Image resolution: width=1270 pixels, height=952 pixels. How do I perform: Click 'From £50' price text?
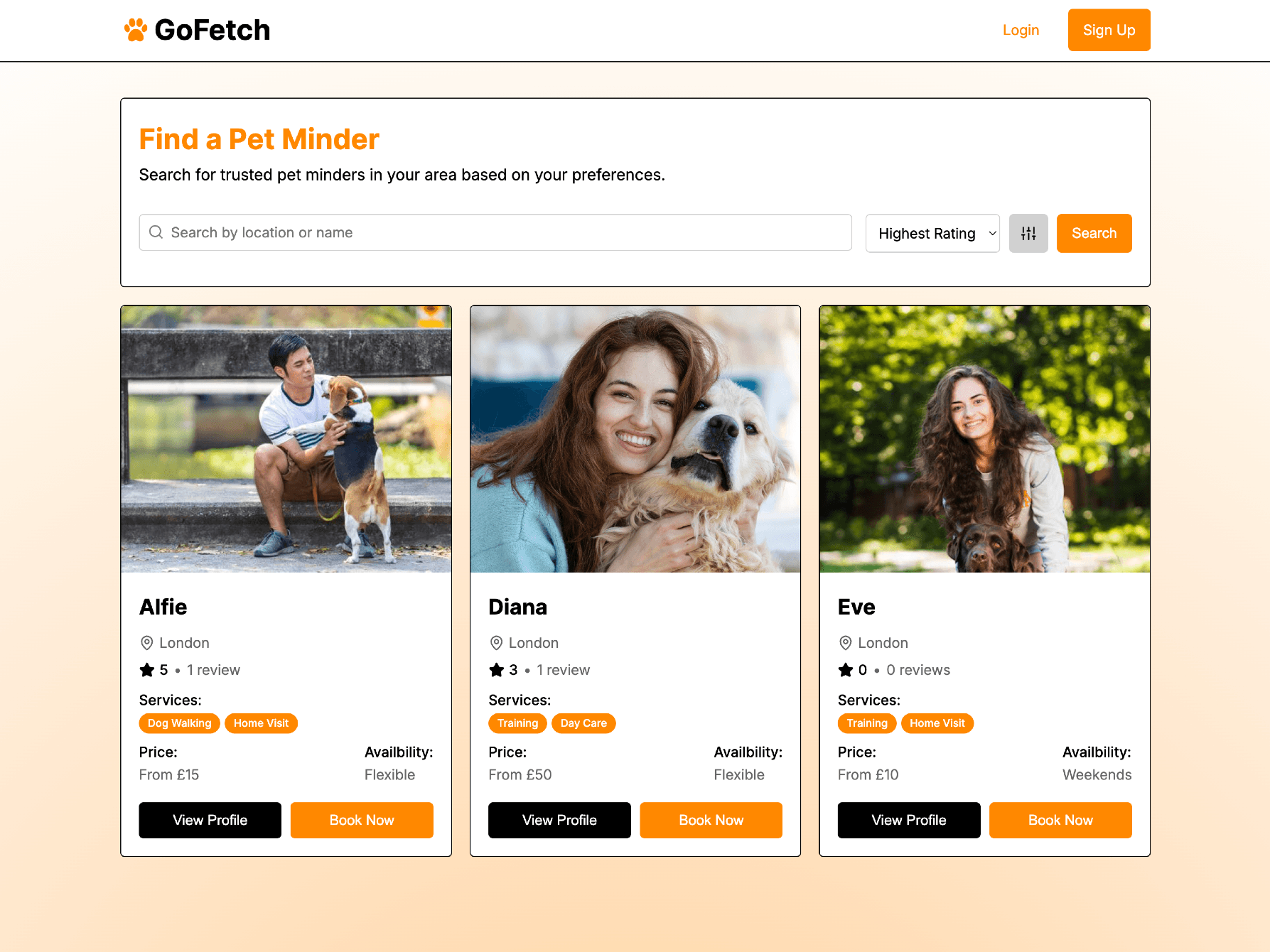pos(520,774)
